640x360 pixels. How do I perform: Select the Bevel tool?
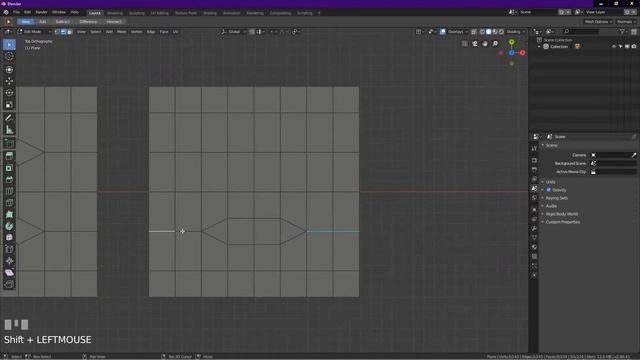[x=9, y=180]
